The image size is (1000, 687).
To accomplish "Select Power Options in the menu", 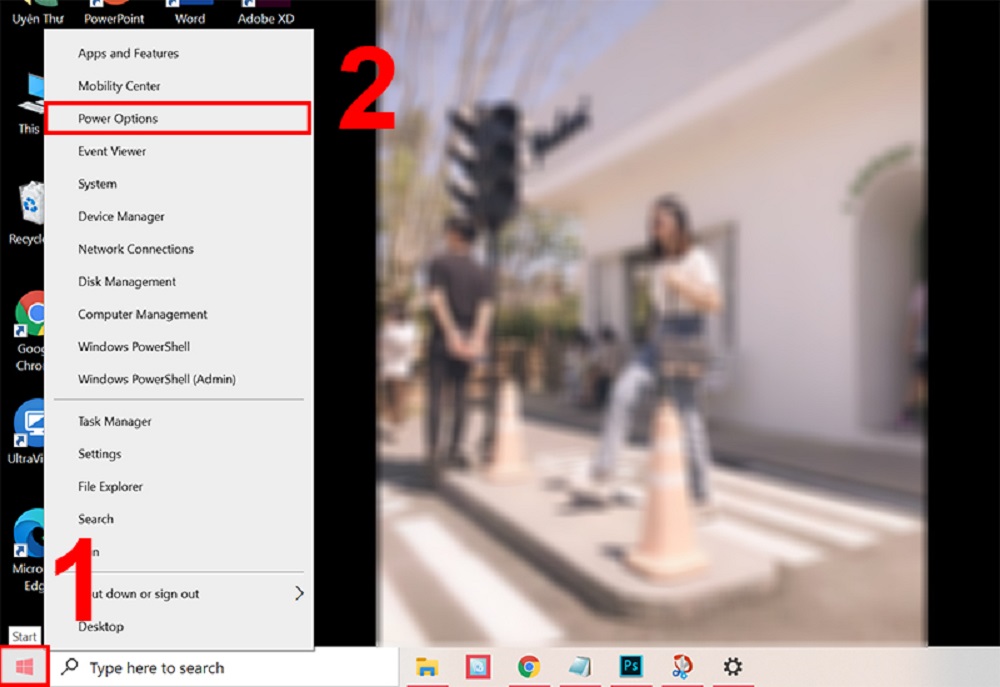I will click(x=179, y=119).
